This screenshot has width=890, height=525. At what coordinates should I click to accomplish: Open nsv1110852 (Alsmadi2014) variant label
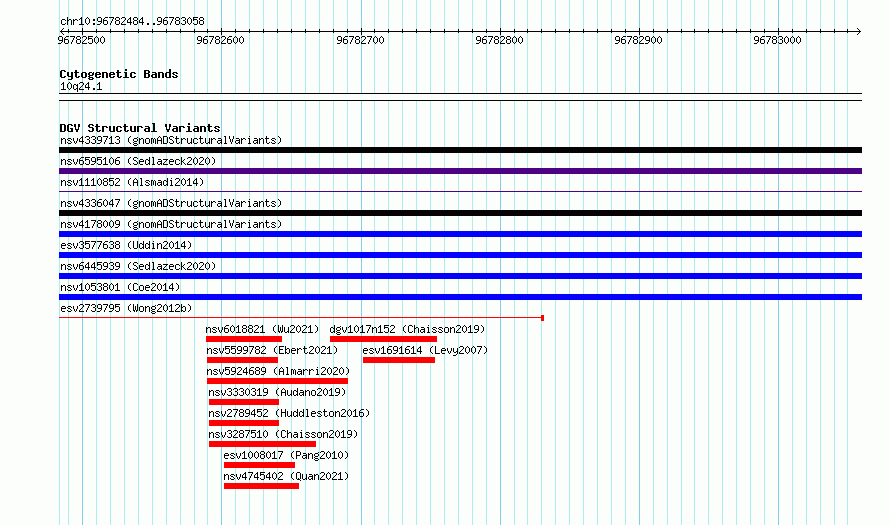(x=132, y=182)
